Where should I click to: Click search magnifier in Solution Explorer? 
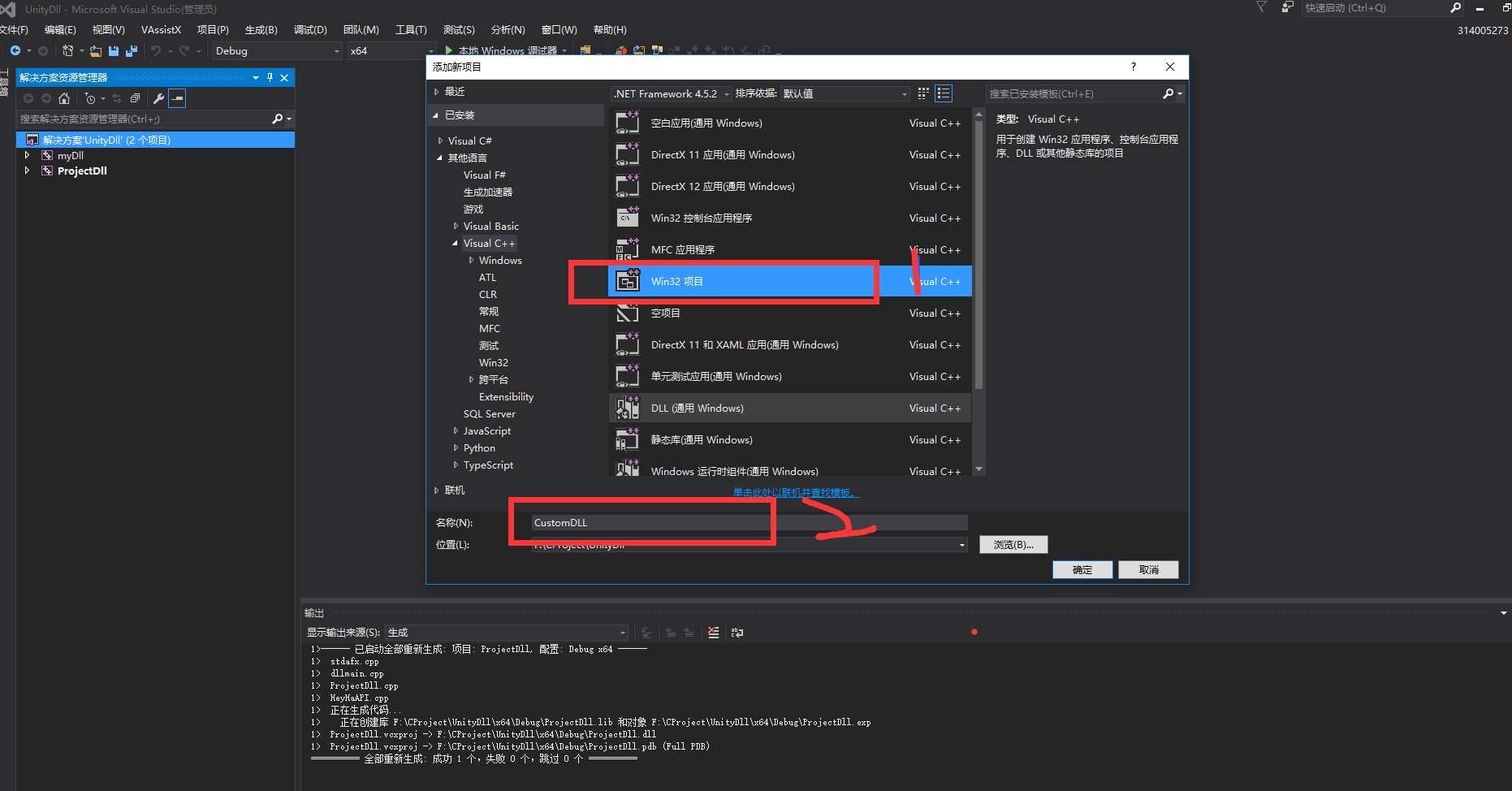click(278, 119)
